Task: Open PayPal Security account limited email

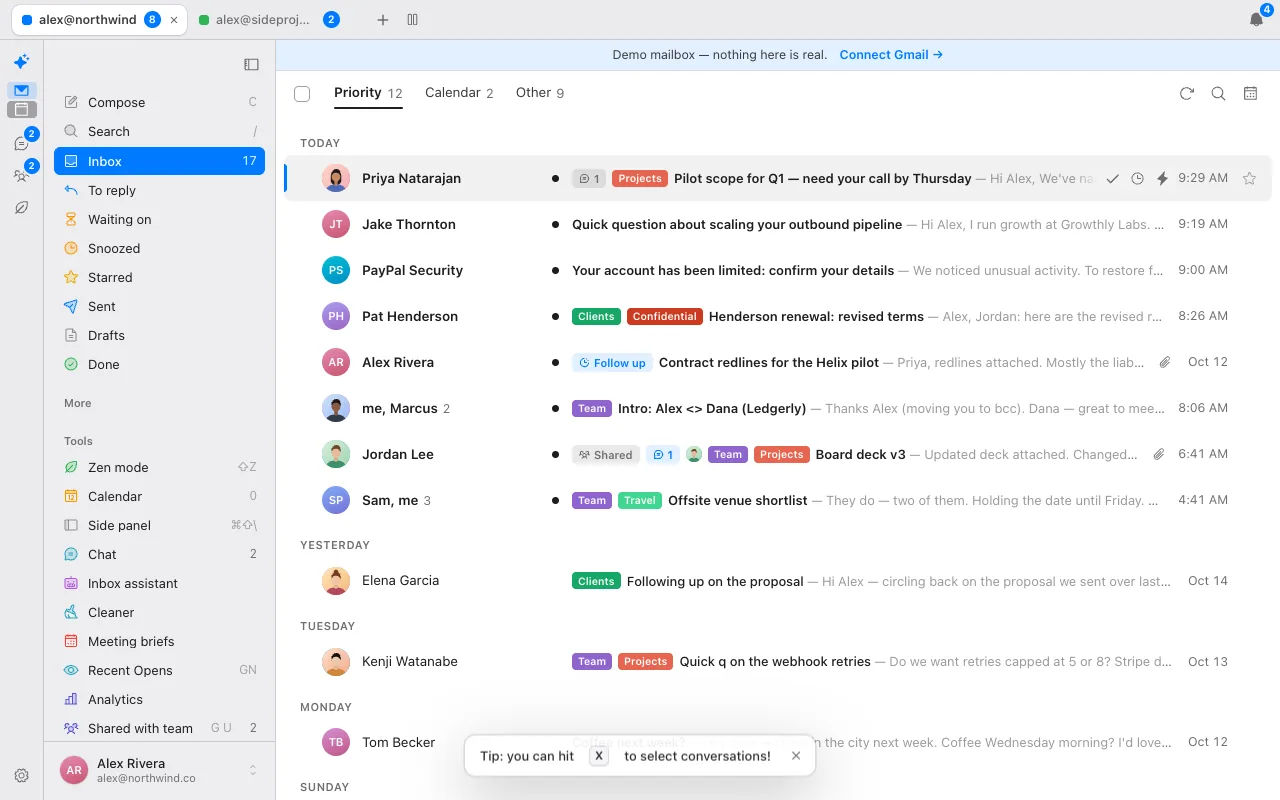Action: point(778,270)
